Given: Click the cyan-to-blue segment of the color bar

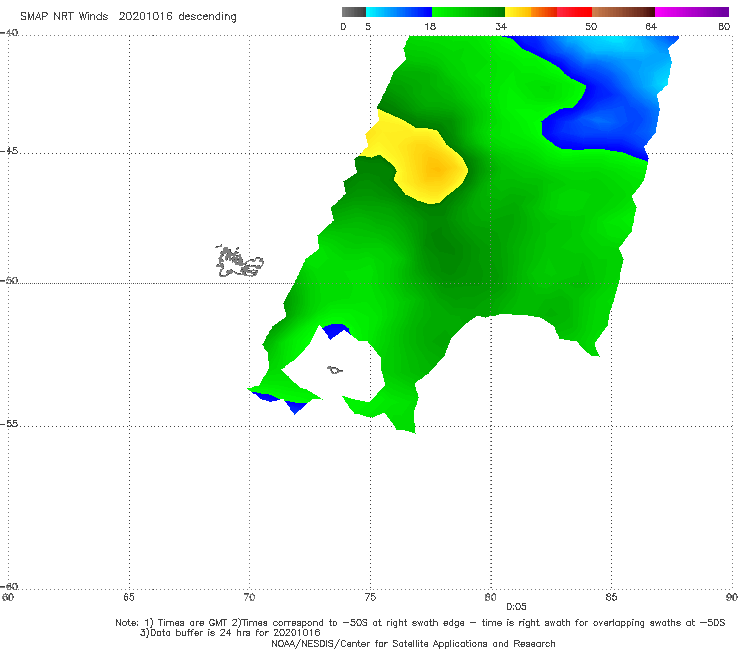Looking at the screenshot, I should pyautogui.click(x=399, y=12).
